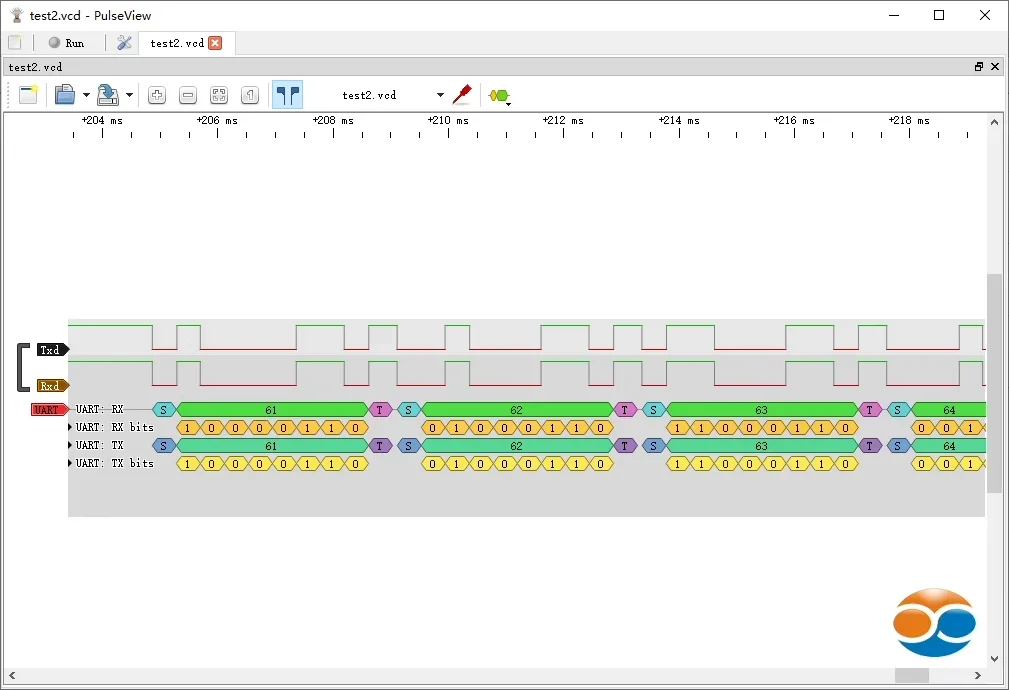Click the Run capture button

coord(66,42)
